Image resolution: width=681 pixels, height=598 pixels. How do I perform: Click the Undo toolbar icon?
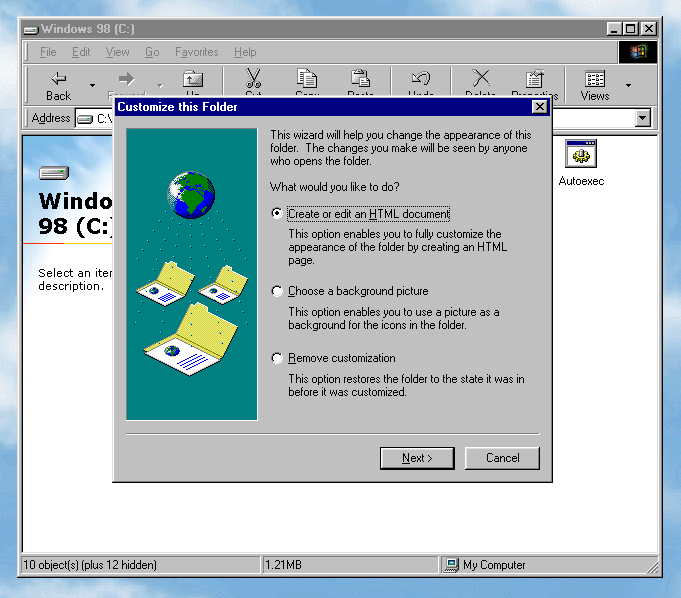tap(421, 78)
